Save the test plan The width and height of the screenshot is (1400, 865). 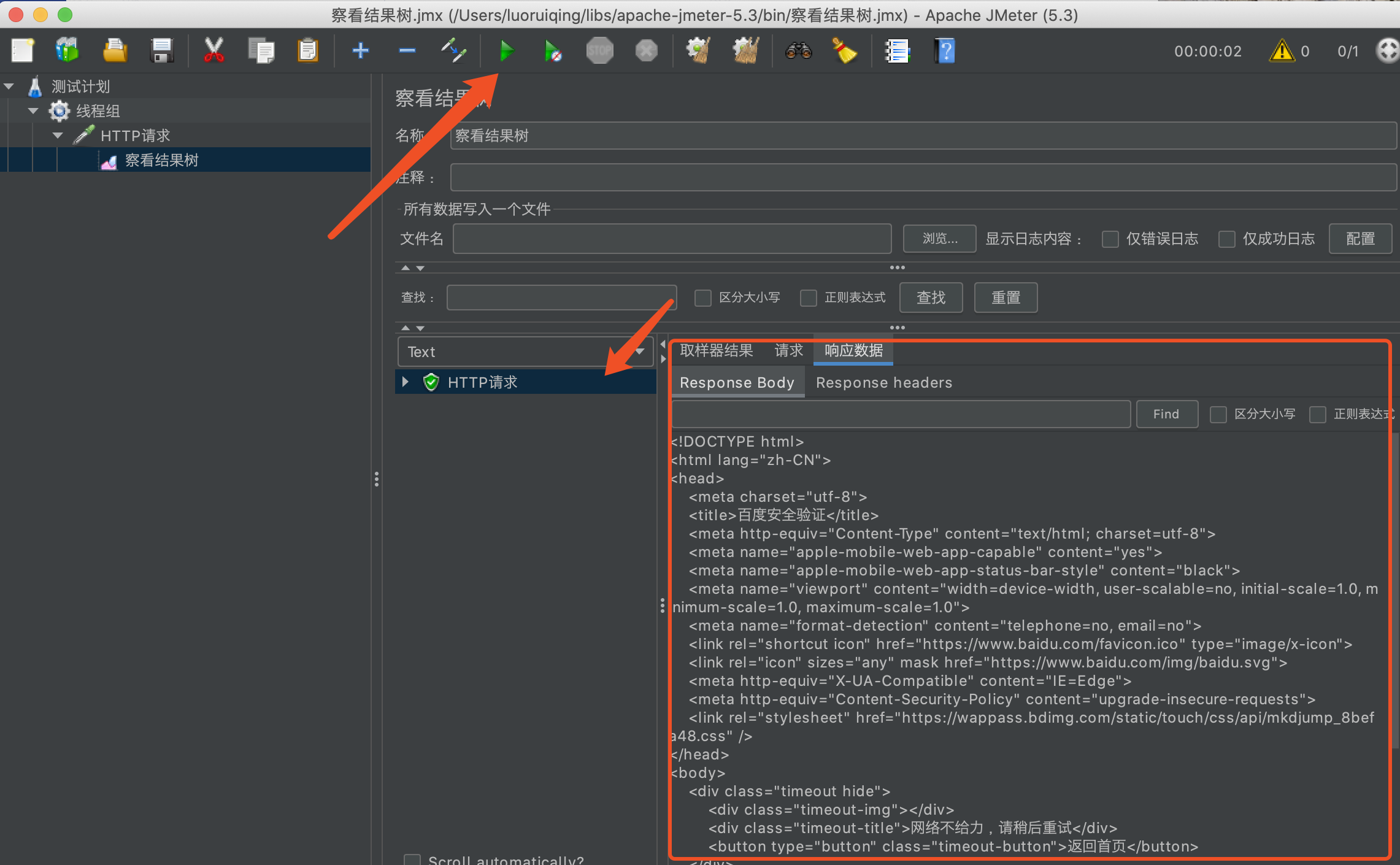(162, 50)
